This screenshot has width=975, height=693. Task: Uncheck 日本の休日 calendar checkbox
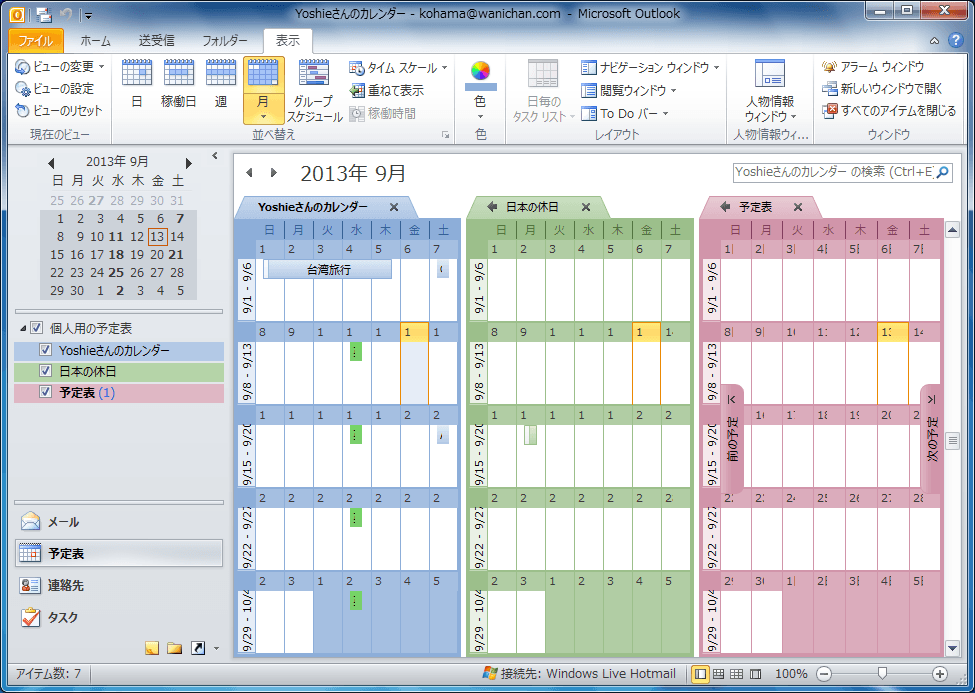pos(45,371)
